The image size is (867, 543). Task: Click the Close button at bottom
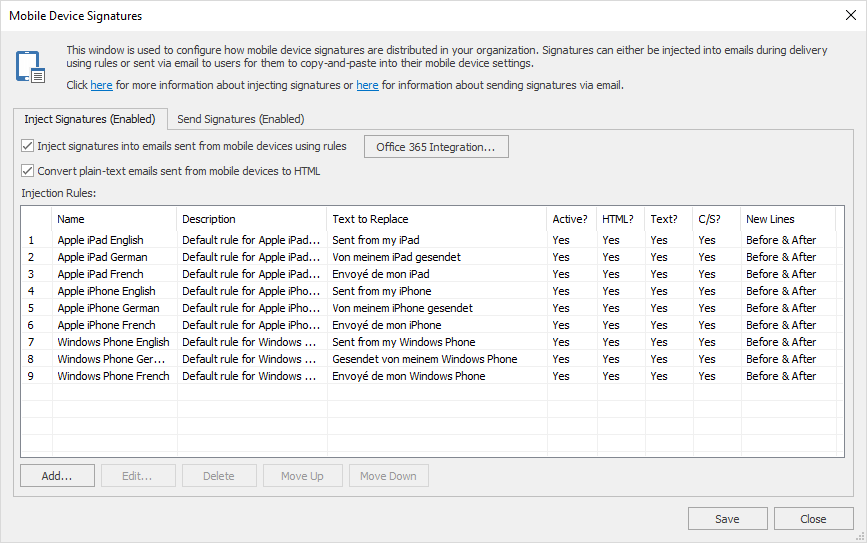coord(813,519)
